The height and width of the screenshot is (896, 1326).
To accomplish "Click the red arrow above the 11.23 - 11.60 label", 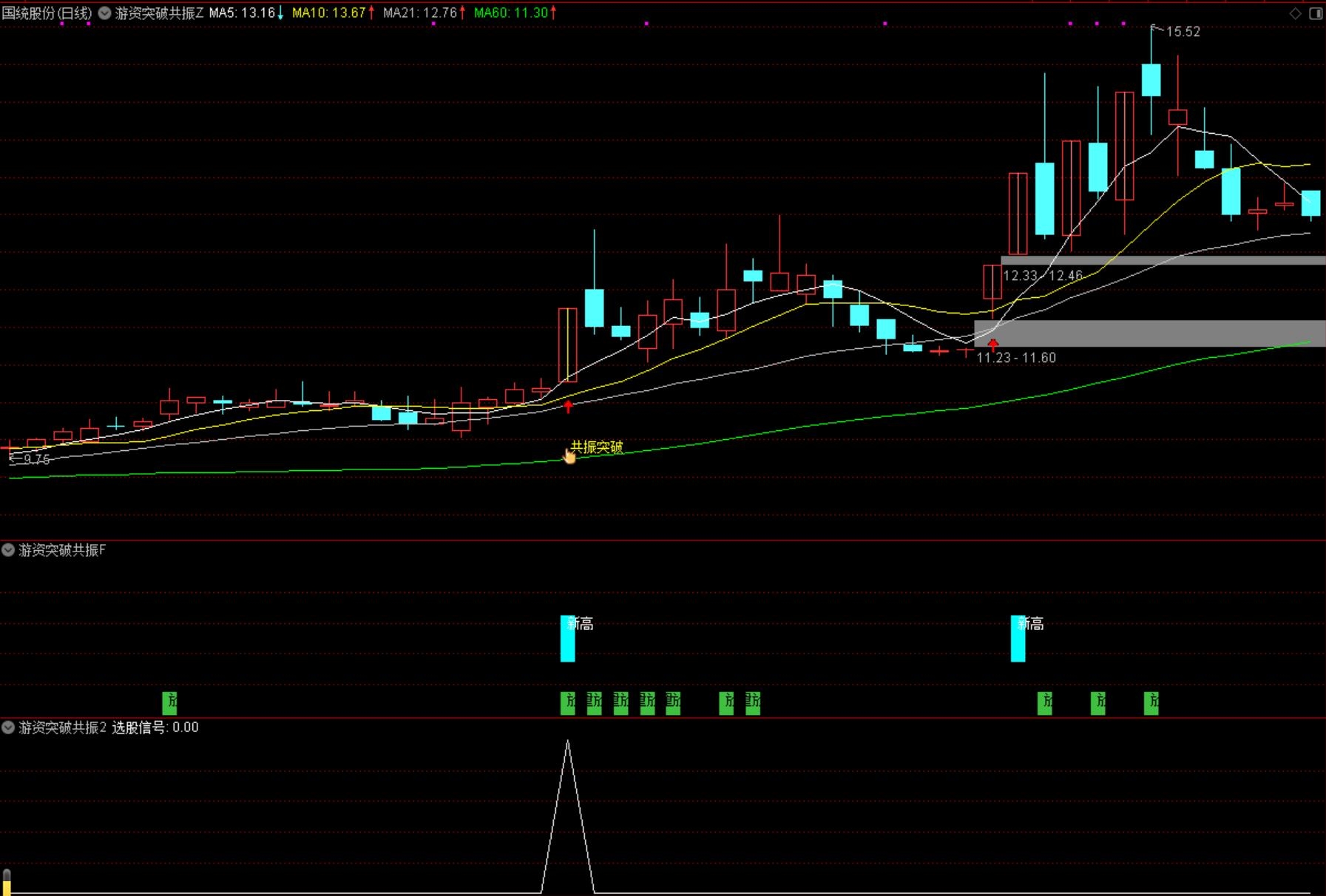I will tap(992, 345).
